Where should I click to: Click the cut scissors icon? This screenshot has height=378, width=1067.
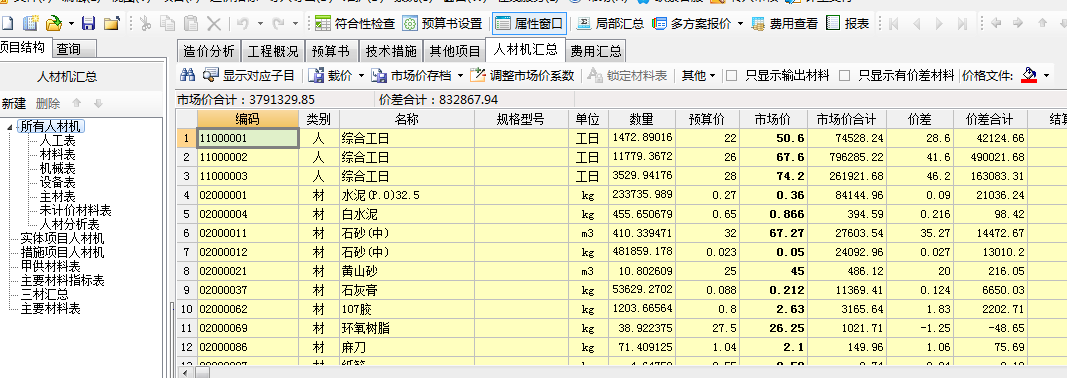click(x=145, y=24)
